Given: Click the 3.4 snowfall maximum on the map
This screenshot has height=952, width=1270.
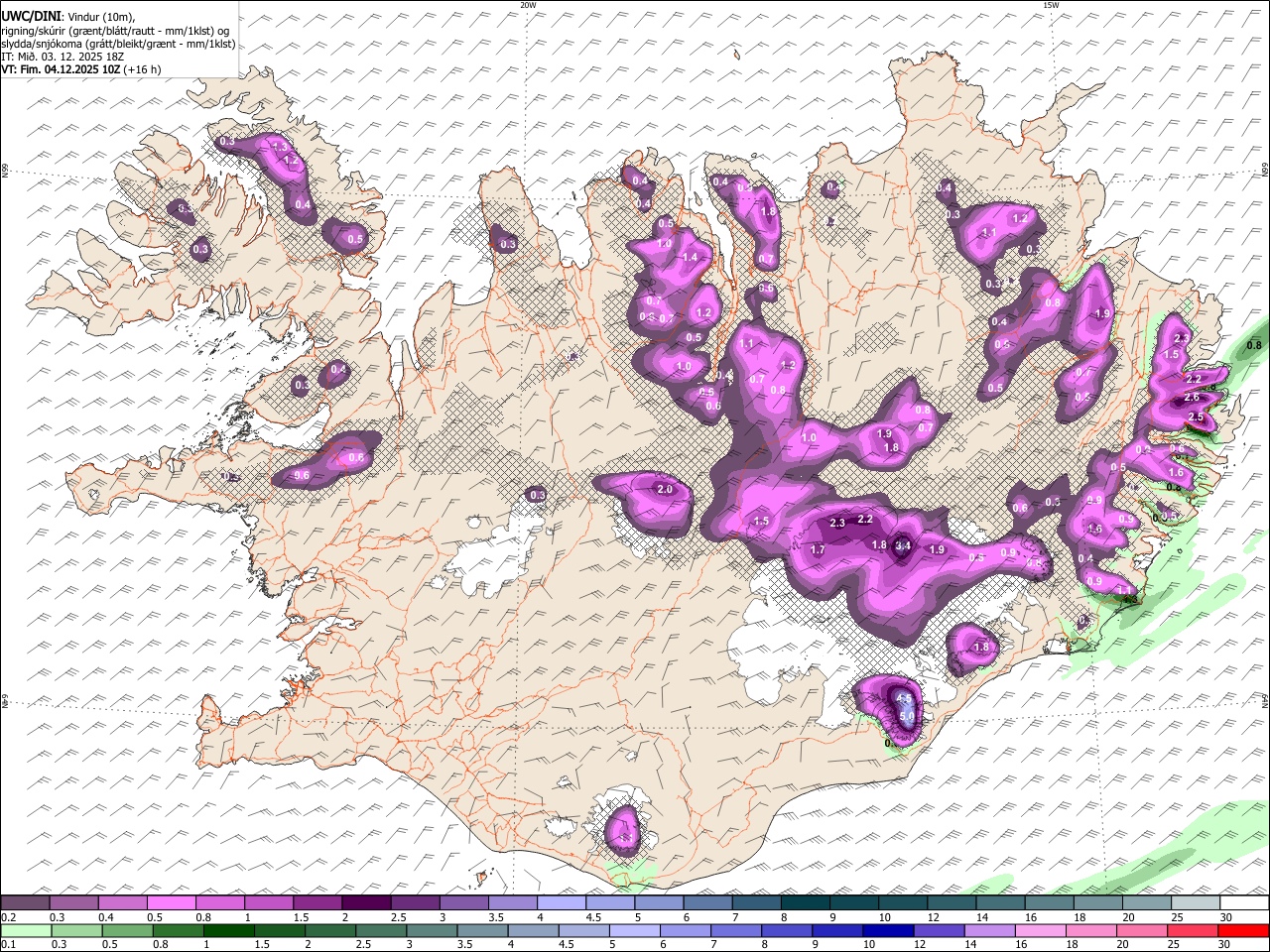Looking at the screenshot, I should 903,545.
